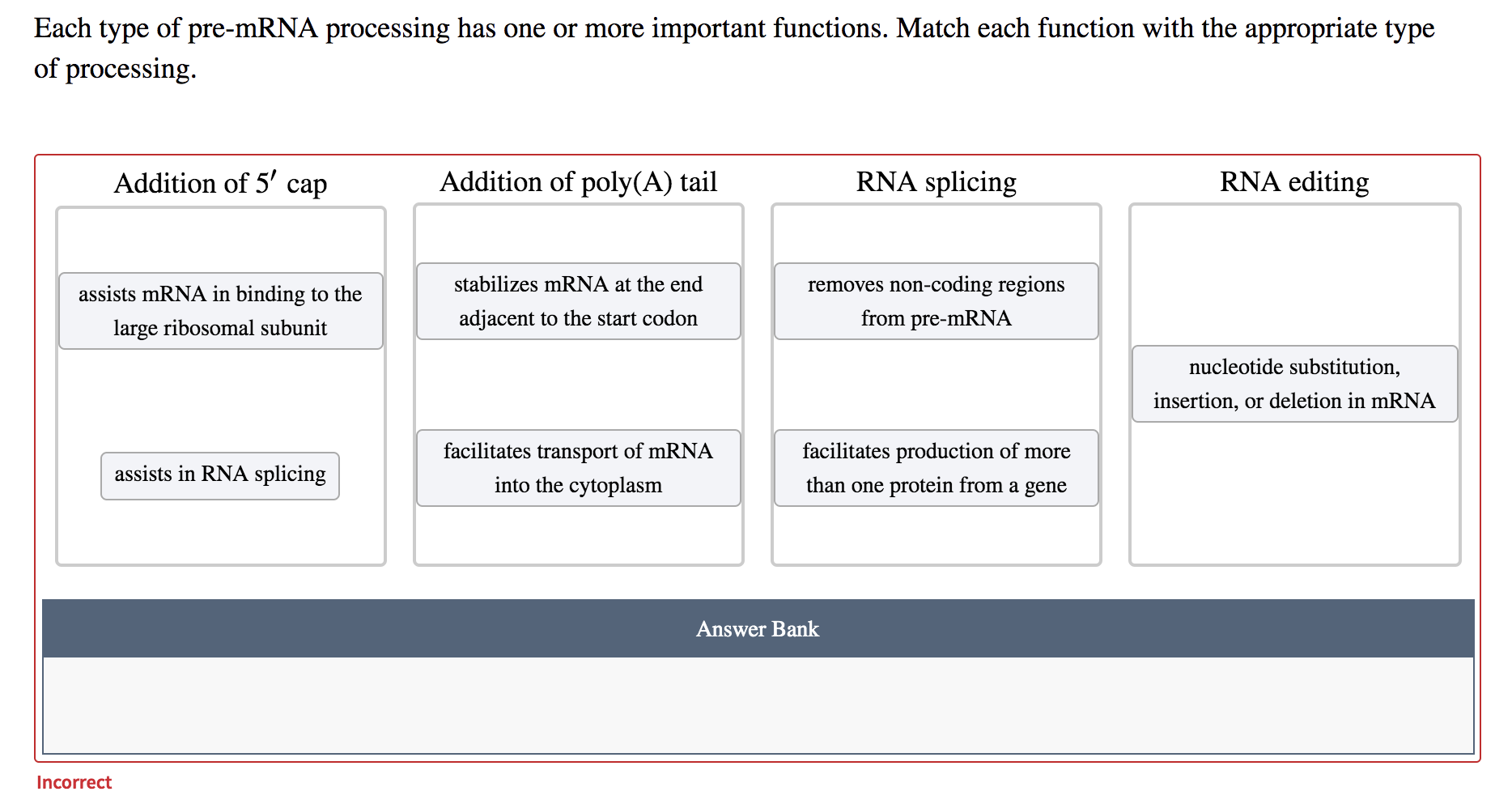1512x800 pixels.
Task: Select "facilitates production of more than one protein"
Action: [935, 468]
